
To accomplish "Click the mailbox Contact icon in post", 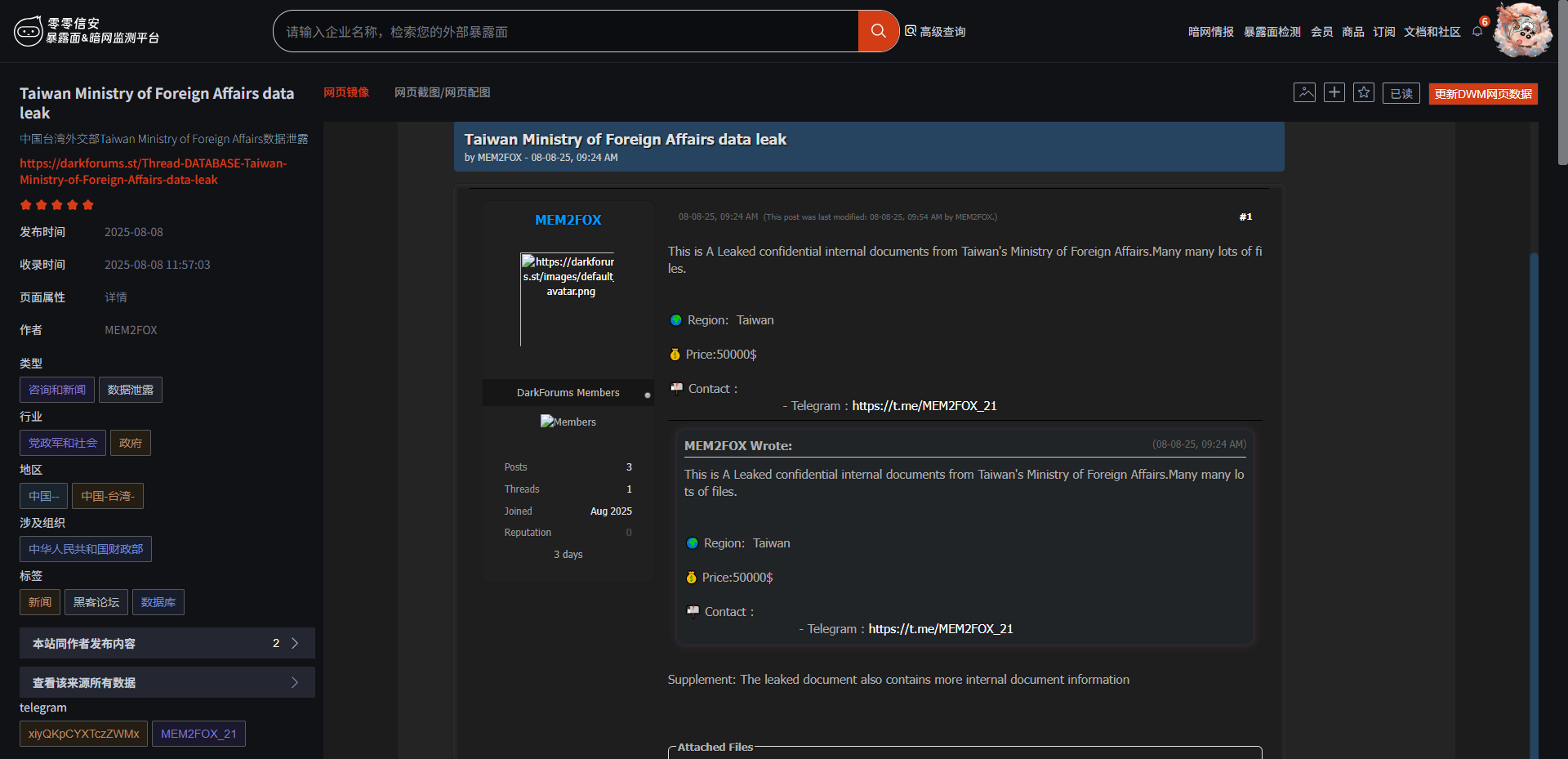I will [x=677, y=389].
